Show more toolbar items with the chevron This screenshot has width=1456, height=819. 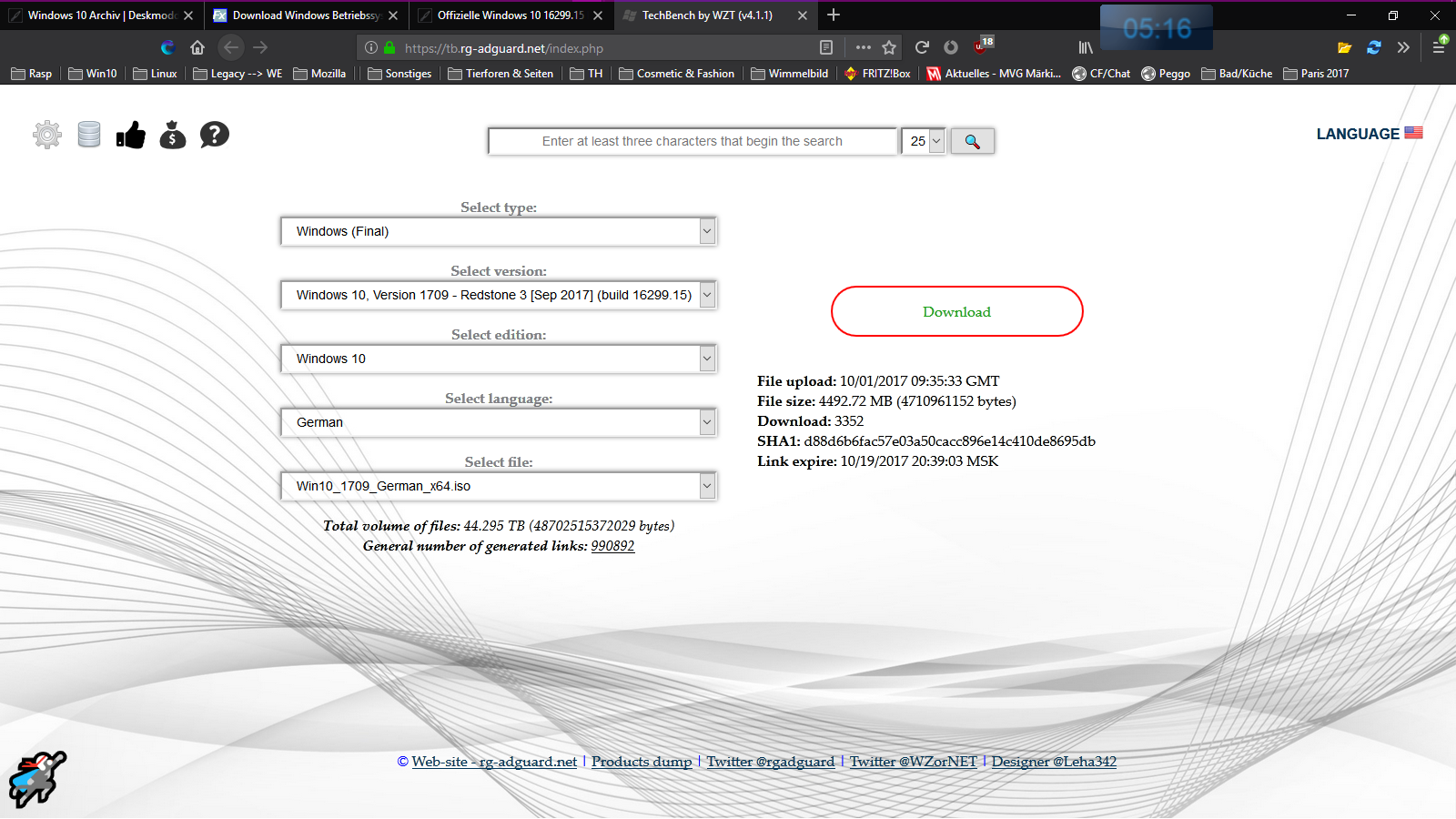tap(1403, 47)
